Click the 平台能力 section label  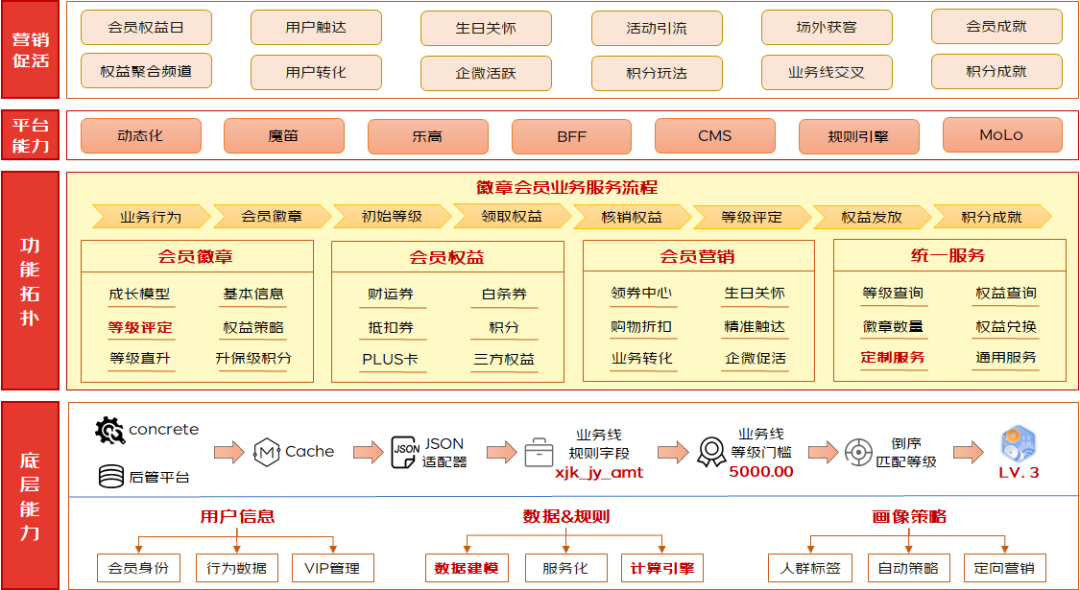tap(30, 134)
